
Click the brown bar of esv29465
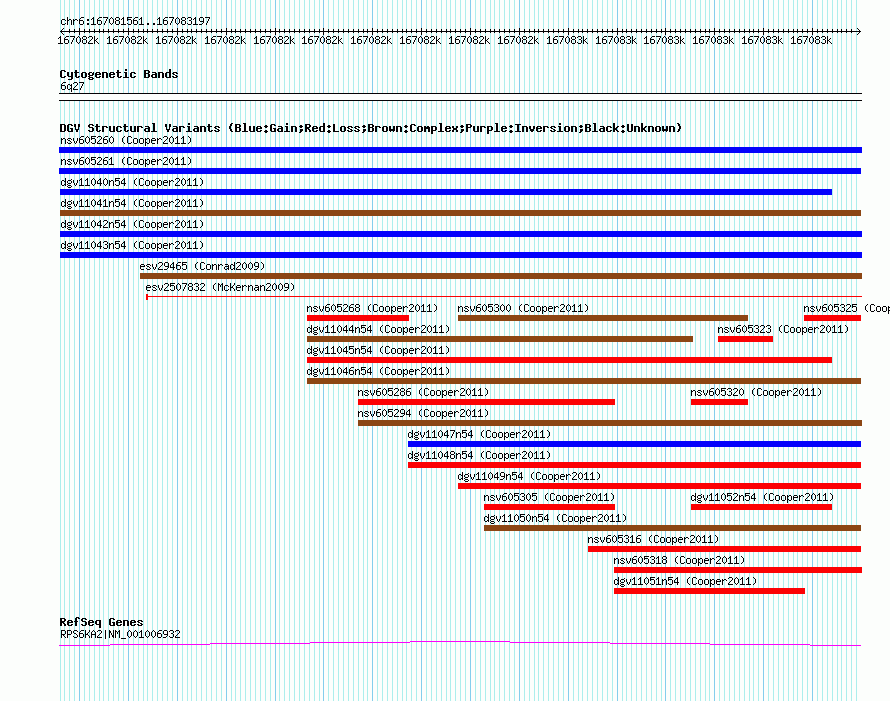pyautogui.click(x=501, y=276)
